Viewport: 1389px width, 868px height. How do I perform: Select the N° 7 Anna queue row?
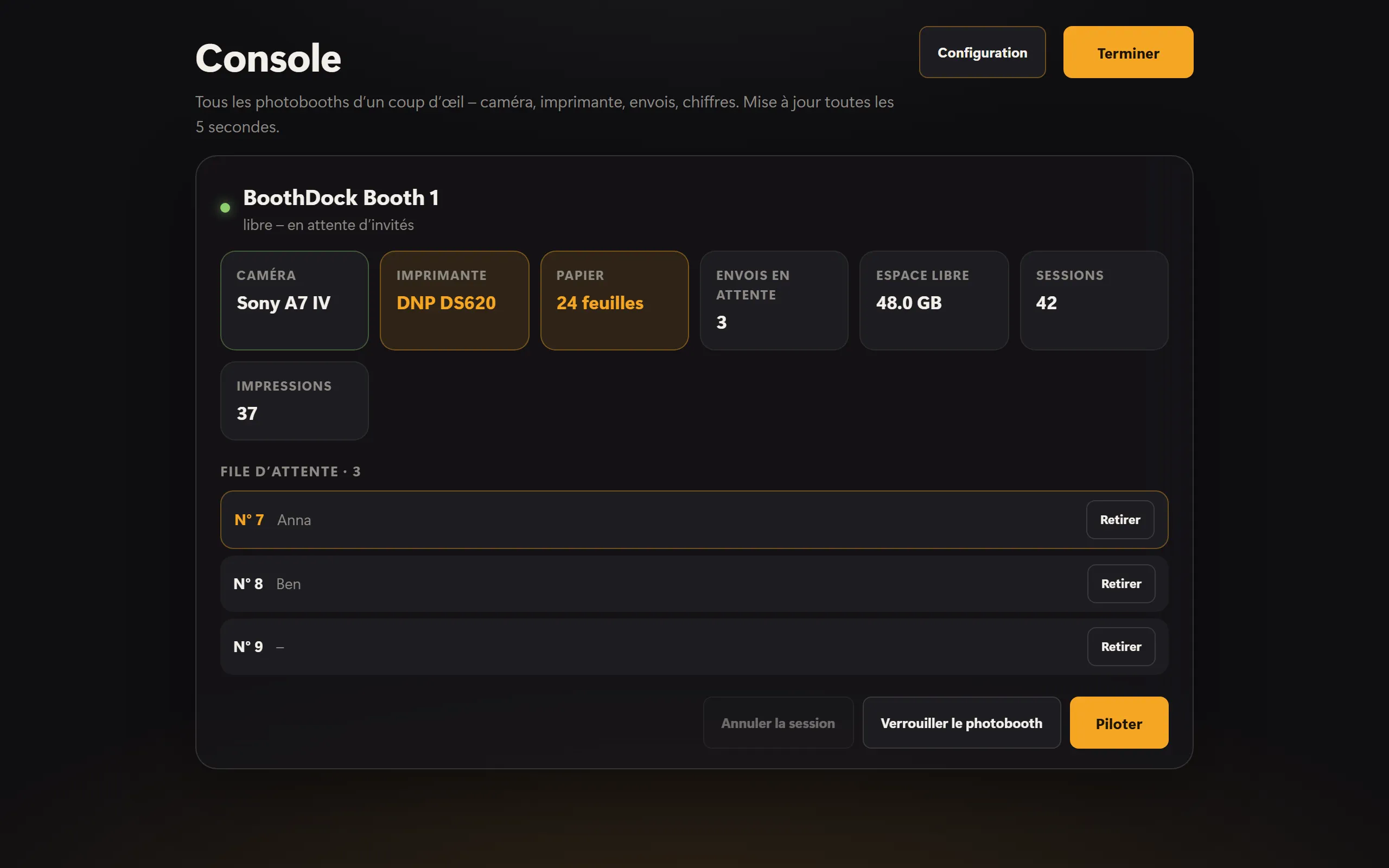click(694, 520)
